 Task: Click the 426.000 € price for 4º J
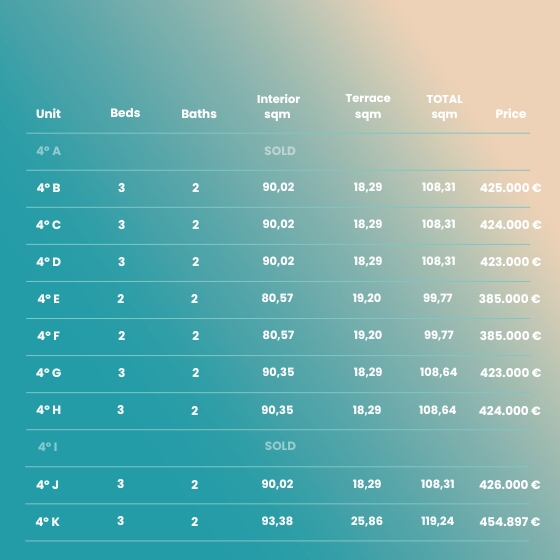click(x=509, y=485)
